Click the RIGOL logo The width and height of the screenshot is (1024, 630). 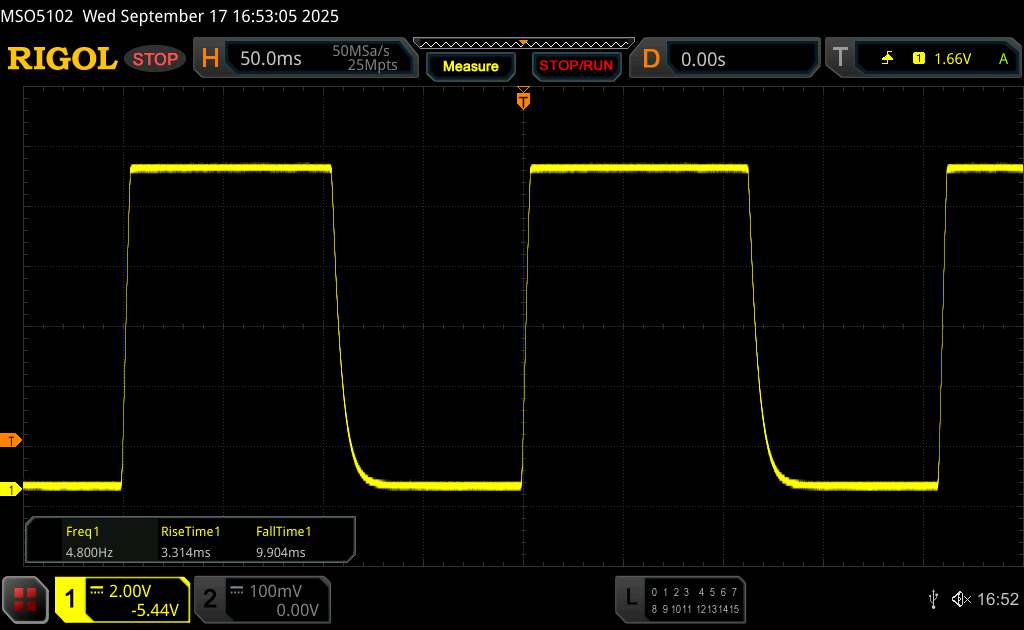pos(62,59)
